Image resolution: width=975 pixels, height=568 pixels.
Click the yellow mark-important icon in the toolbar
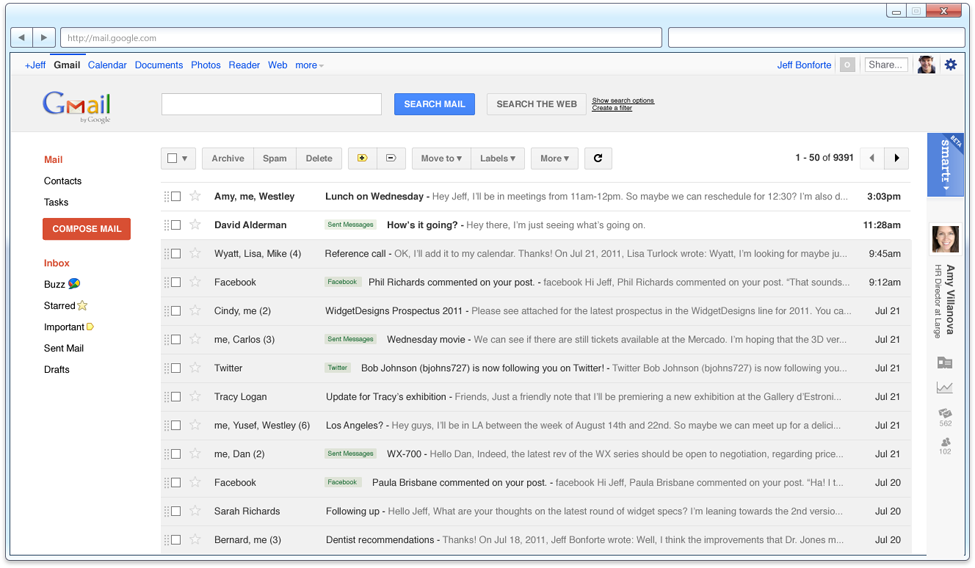tap(362, 158)
